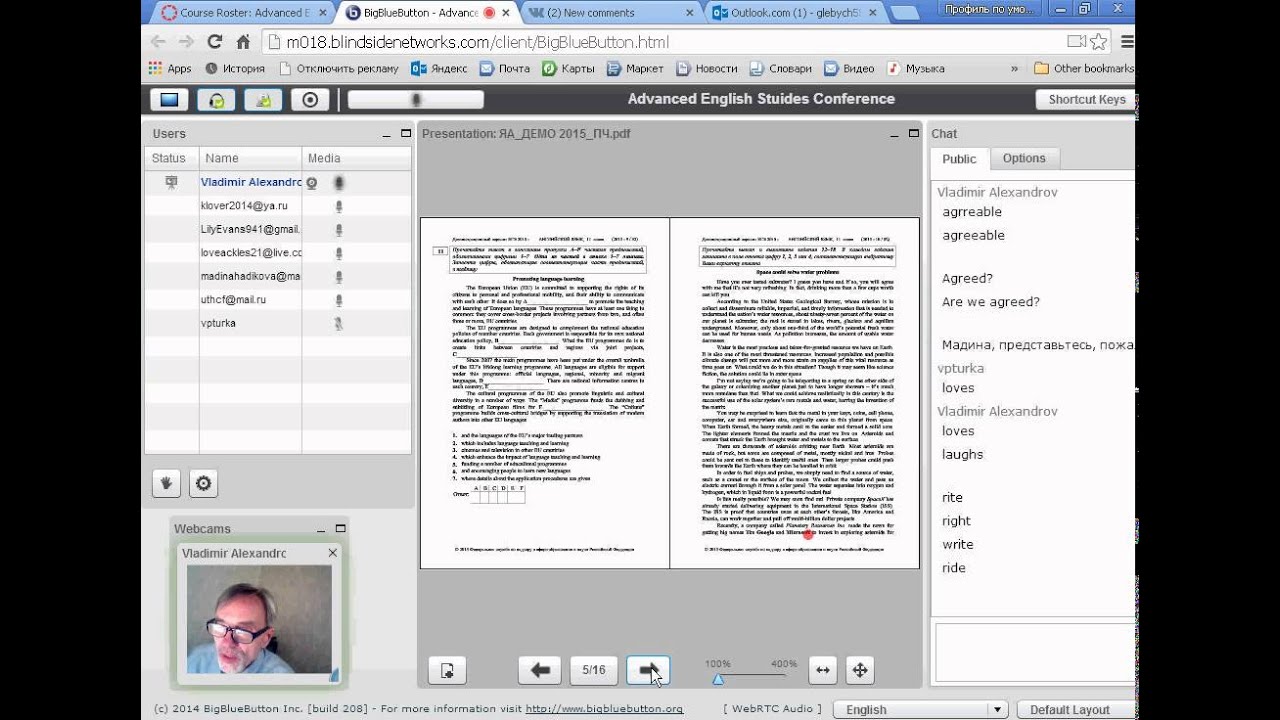Image resolution: width=1280 pixels, height=720 pixels.
Task: Fit presentation to width
Action: (x=822, y=670)
